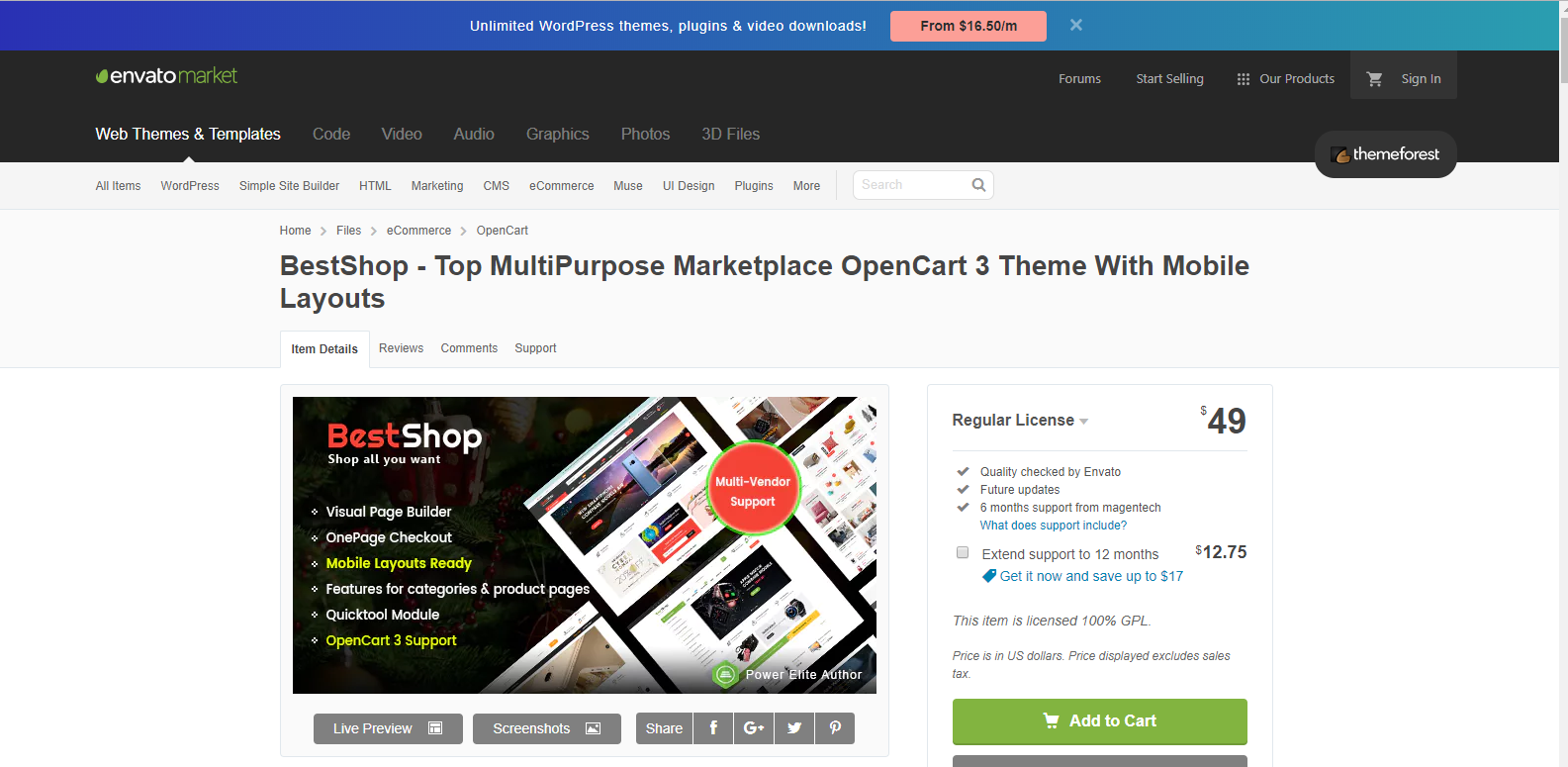Viewport: 1568px width, 767px height.
Task: Click Get it now and save link
Action: click(x=1091, y=576)
